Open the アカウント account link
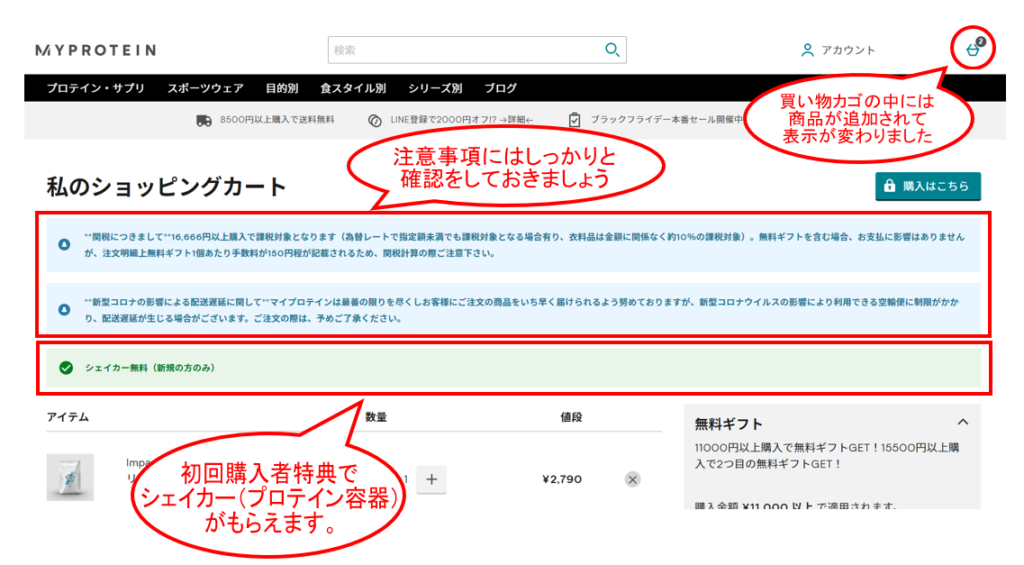1024x565 pixels. point(848,50)
